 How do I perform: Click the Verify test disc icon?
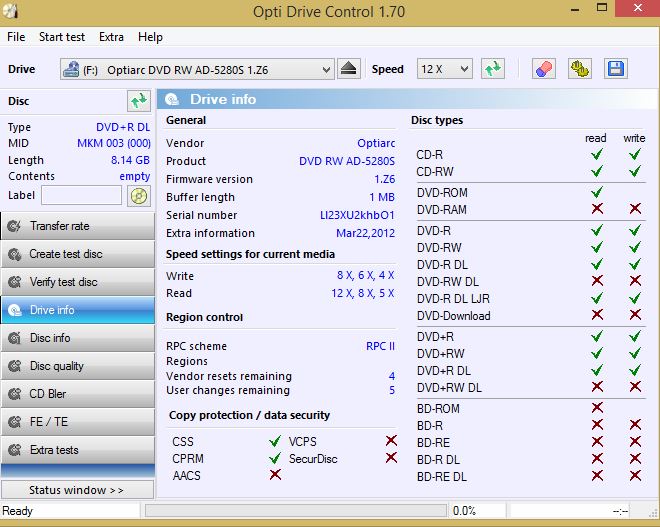[14, 282]
